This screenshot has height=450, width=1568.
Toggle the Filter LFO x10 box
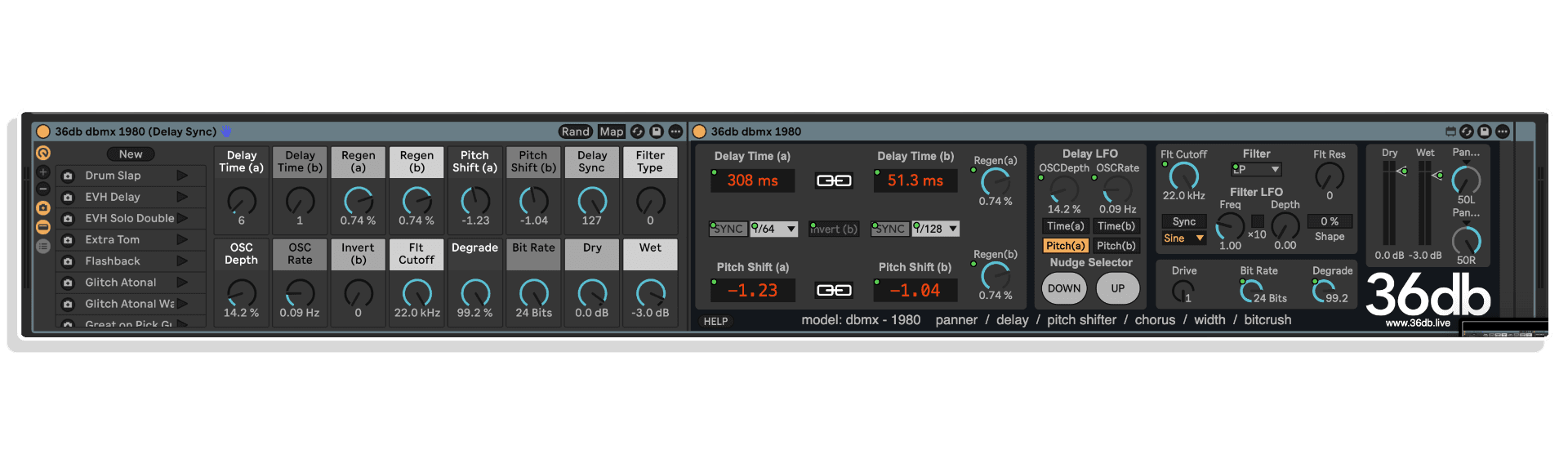pyautogui.click(x=1258, y=221)
